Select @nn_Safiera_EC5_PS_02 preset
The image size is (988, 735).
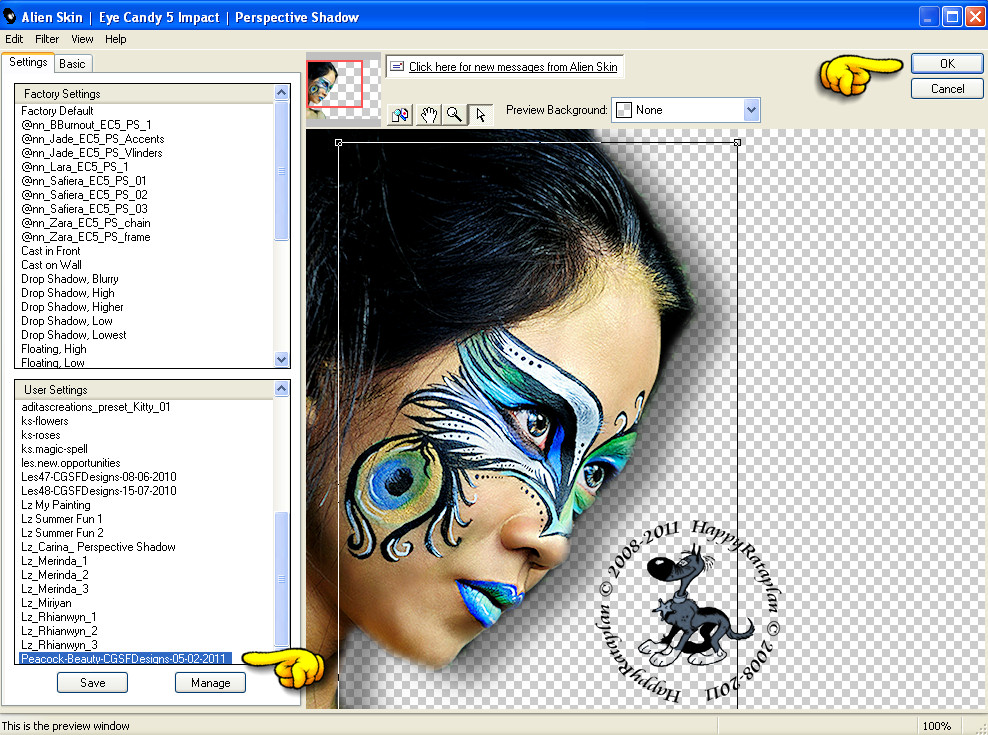pyautogui.click(x=84, y=195)
